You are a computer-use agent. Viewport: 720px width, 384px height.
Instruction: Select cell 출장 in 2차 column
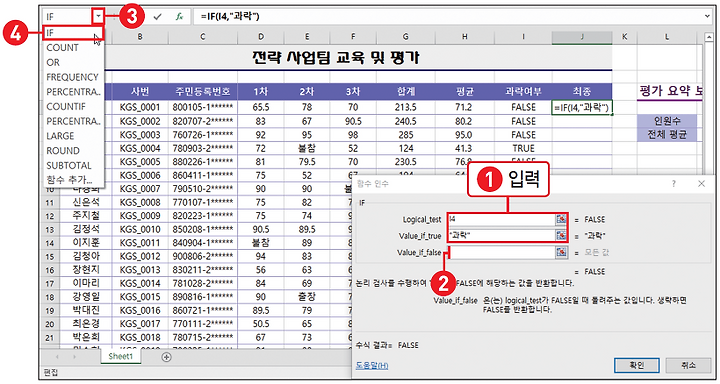[306, 297]
